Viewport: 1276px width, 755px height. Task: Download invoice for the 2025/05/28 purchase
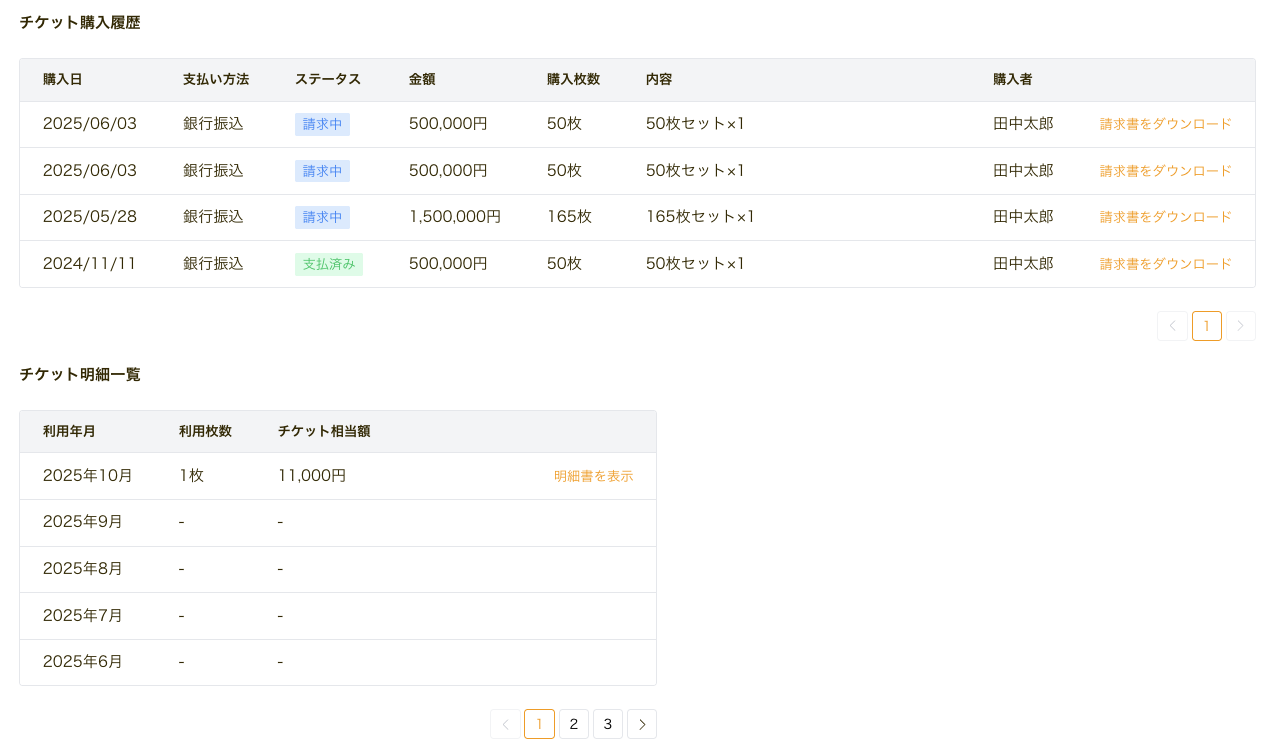click(x=1166, y=217)
